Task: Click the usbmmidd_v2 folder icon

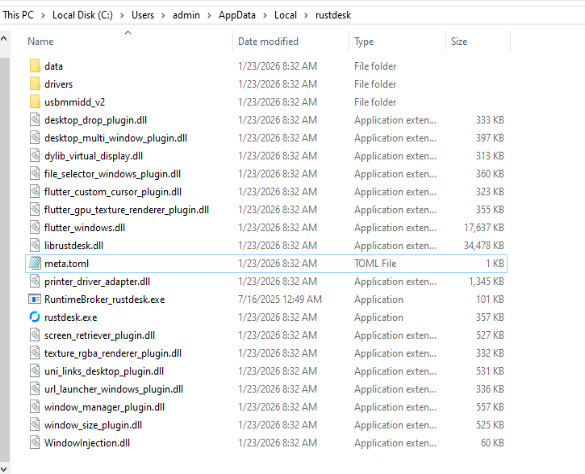Action: click(x=35, y=102)
